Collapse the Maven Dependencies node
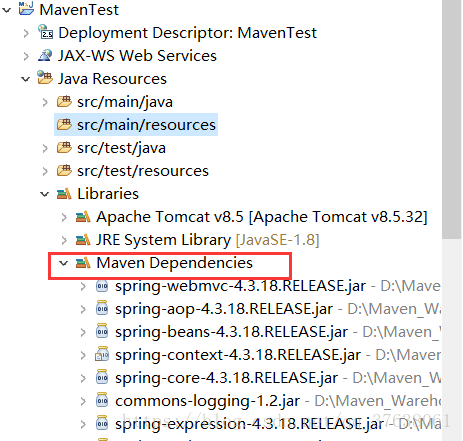The image size is (463, 441). [63, 263]
